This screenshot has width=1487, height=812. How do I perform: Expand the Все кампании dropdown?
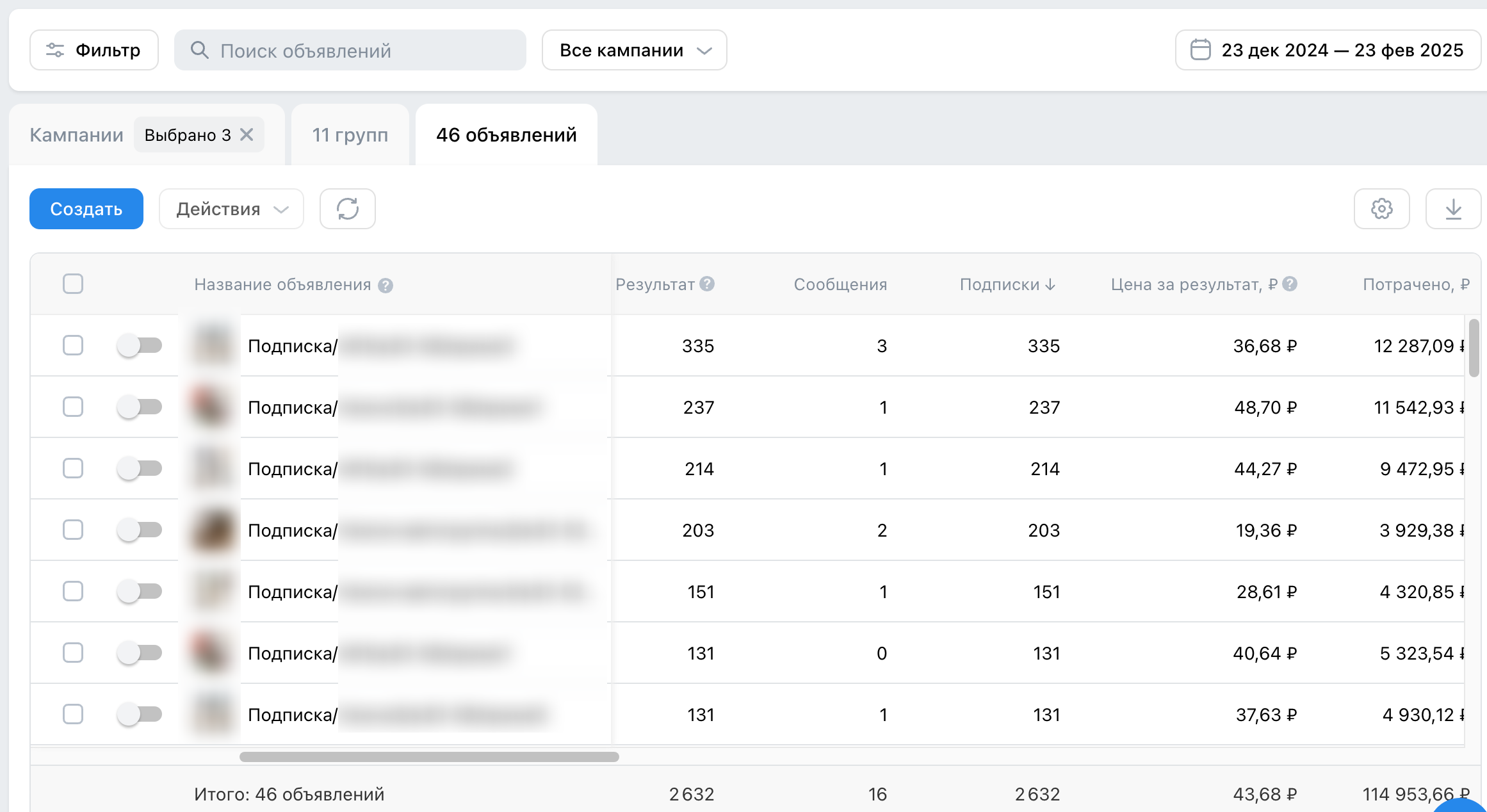634,50
